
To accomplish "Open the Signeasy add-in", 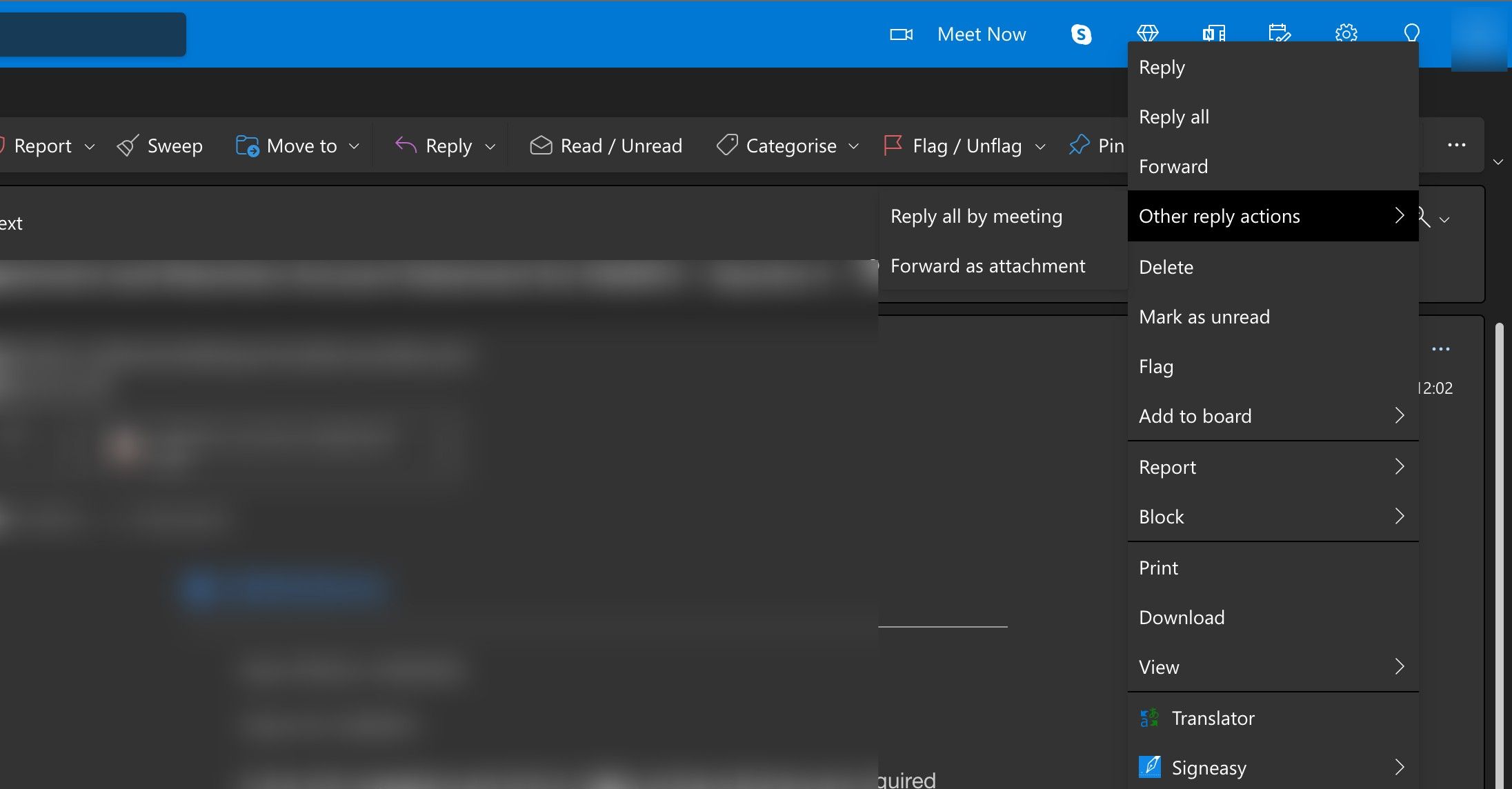I will [x=1208, y=767].
